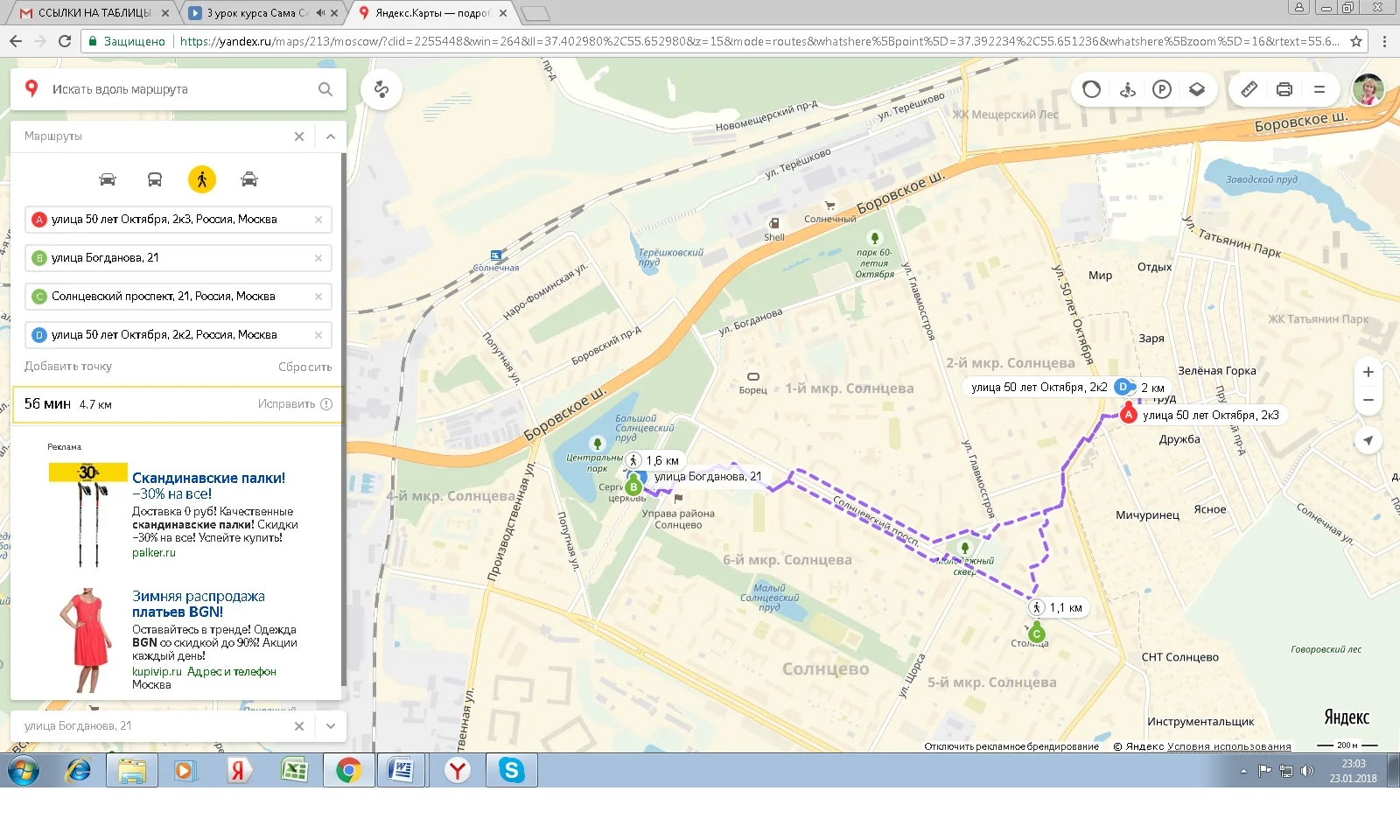Screen dimensions: 1400x840
Task: Open street panoramas mode icon
Action: (1127, 89)
